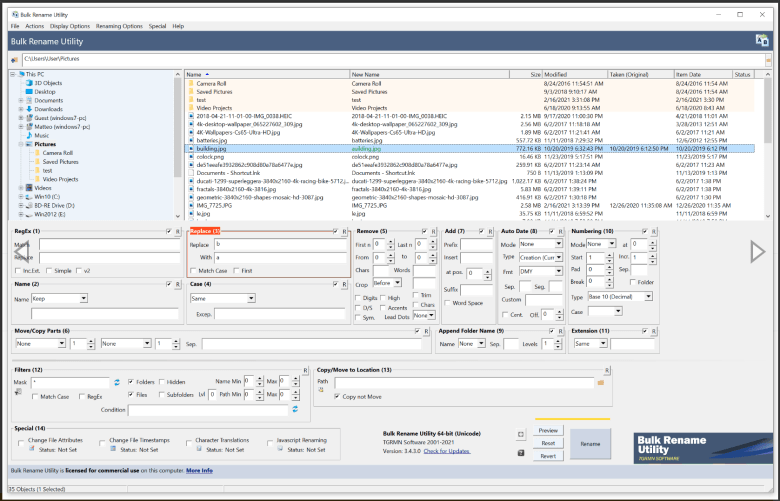Tick the Change File Attributes checkbox

tap(21, 443)
